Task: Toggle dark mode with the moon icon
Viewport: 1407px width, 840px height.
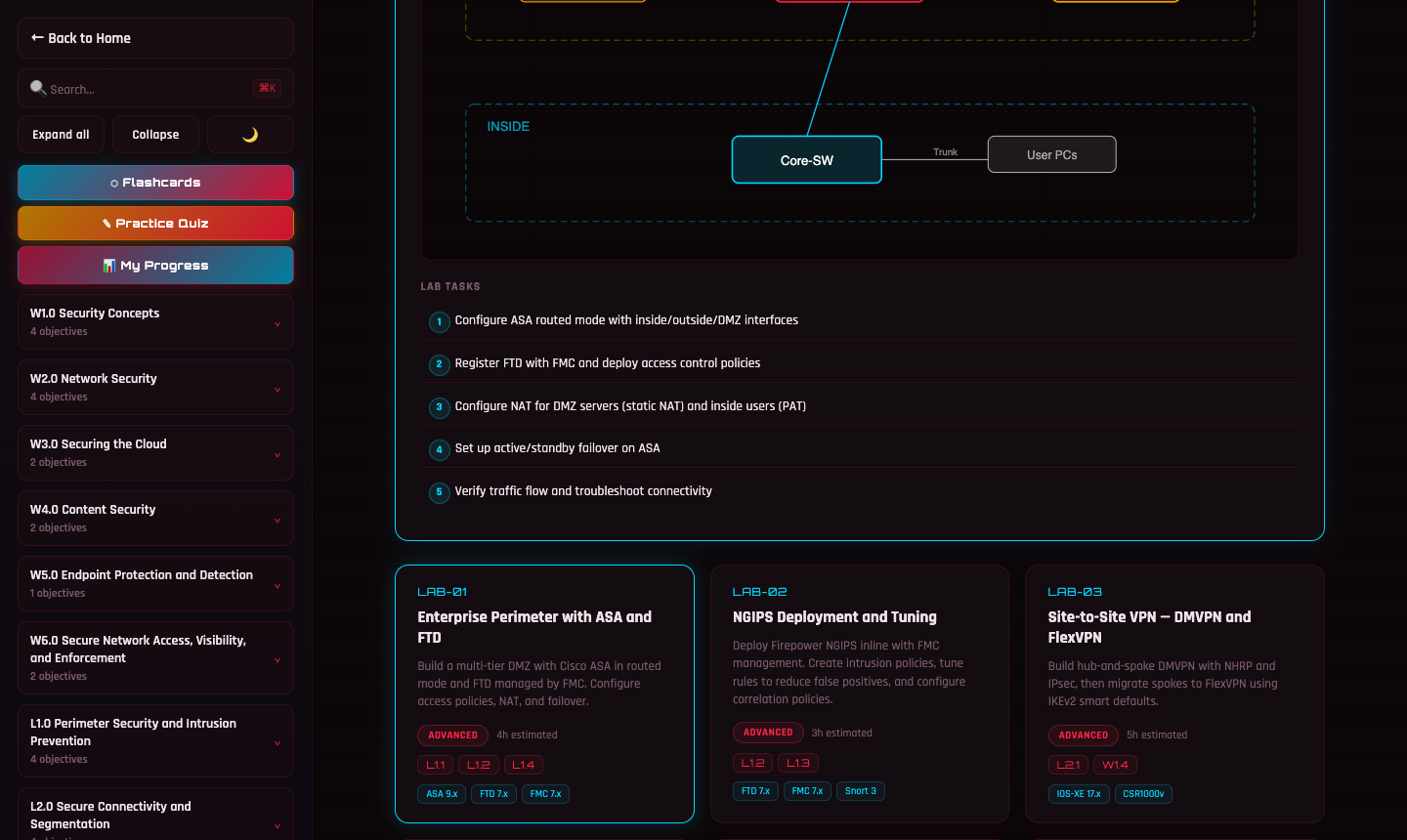Action: pos(250,135)
